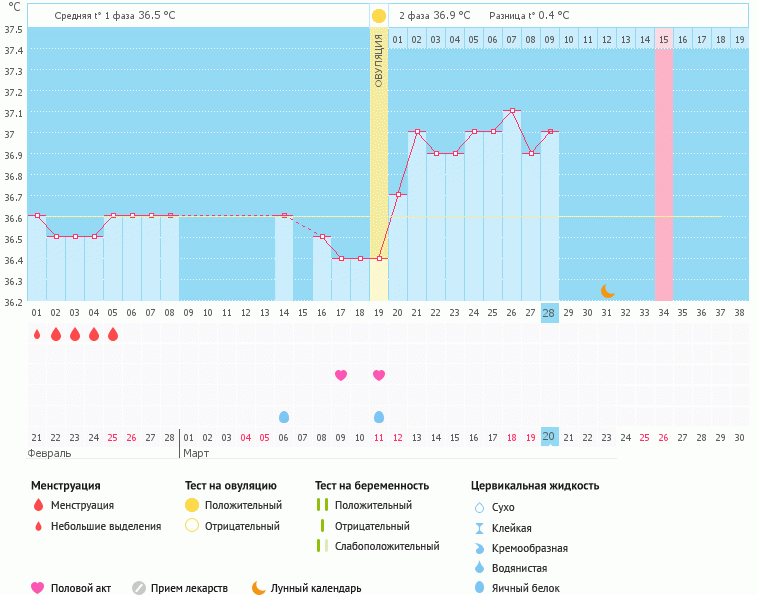758x595 pixels.
Task: Click the menstruation drop on February 25
Action: point(113,334)
